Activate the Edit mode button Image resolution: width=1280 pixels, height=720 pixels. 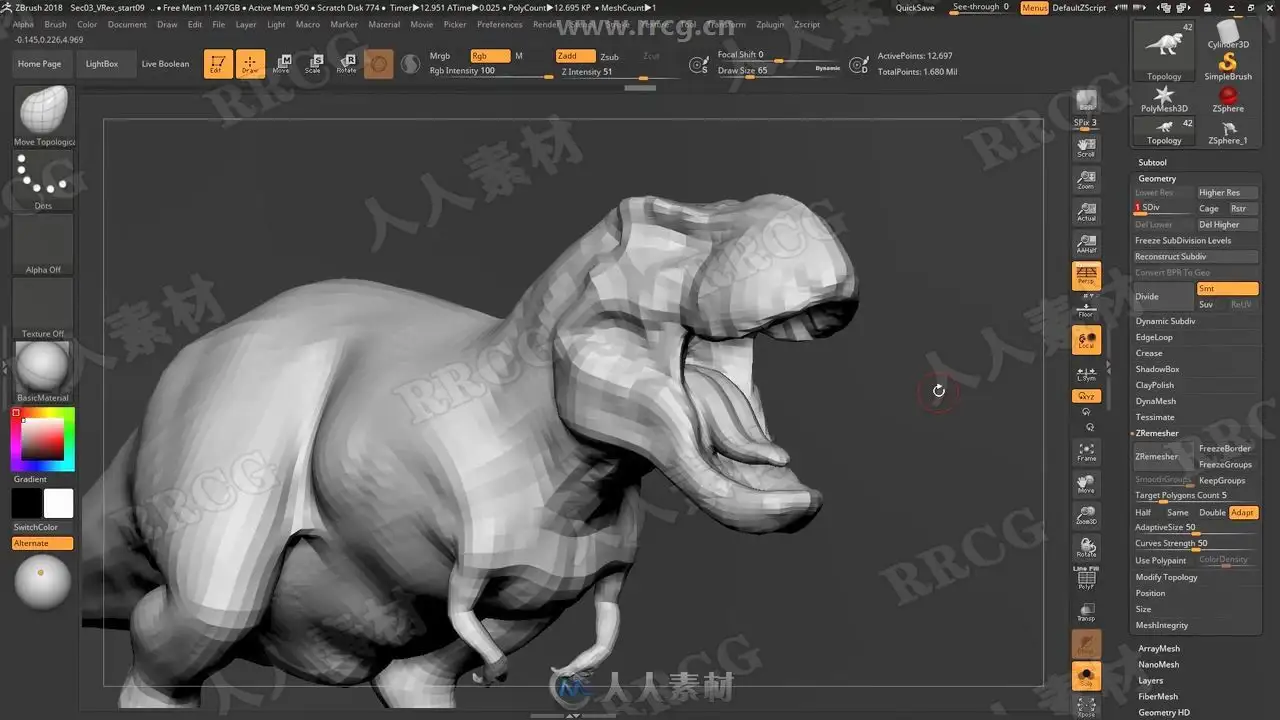point(218,64)
